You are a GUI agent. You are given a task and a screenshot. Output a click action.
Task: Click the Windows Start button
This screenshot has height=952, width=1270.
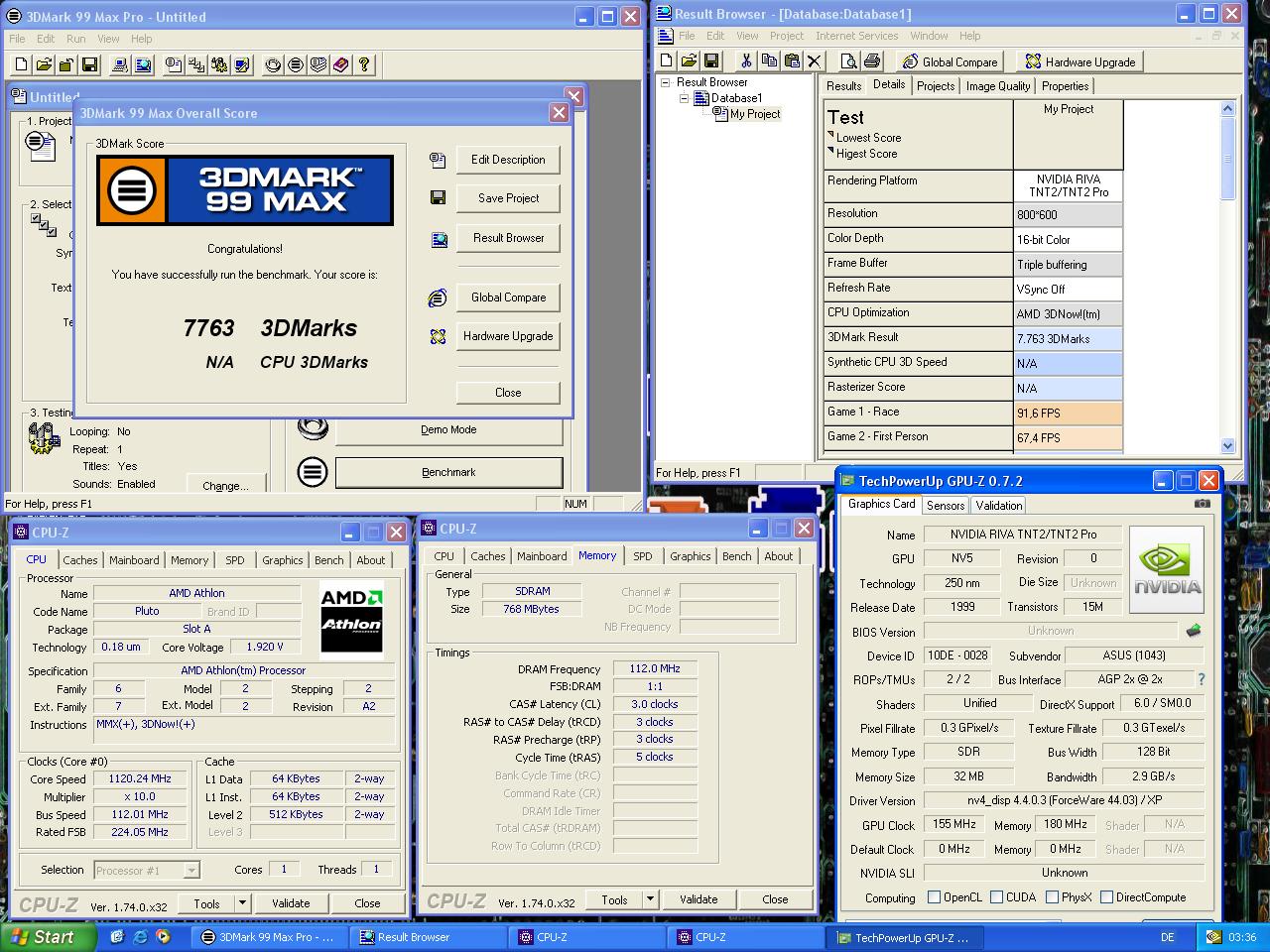(49, 937)
